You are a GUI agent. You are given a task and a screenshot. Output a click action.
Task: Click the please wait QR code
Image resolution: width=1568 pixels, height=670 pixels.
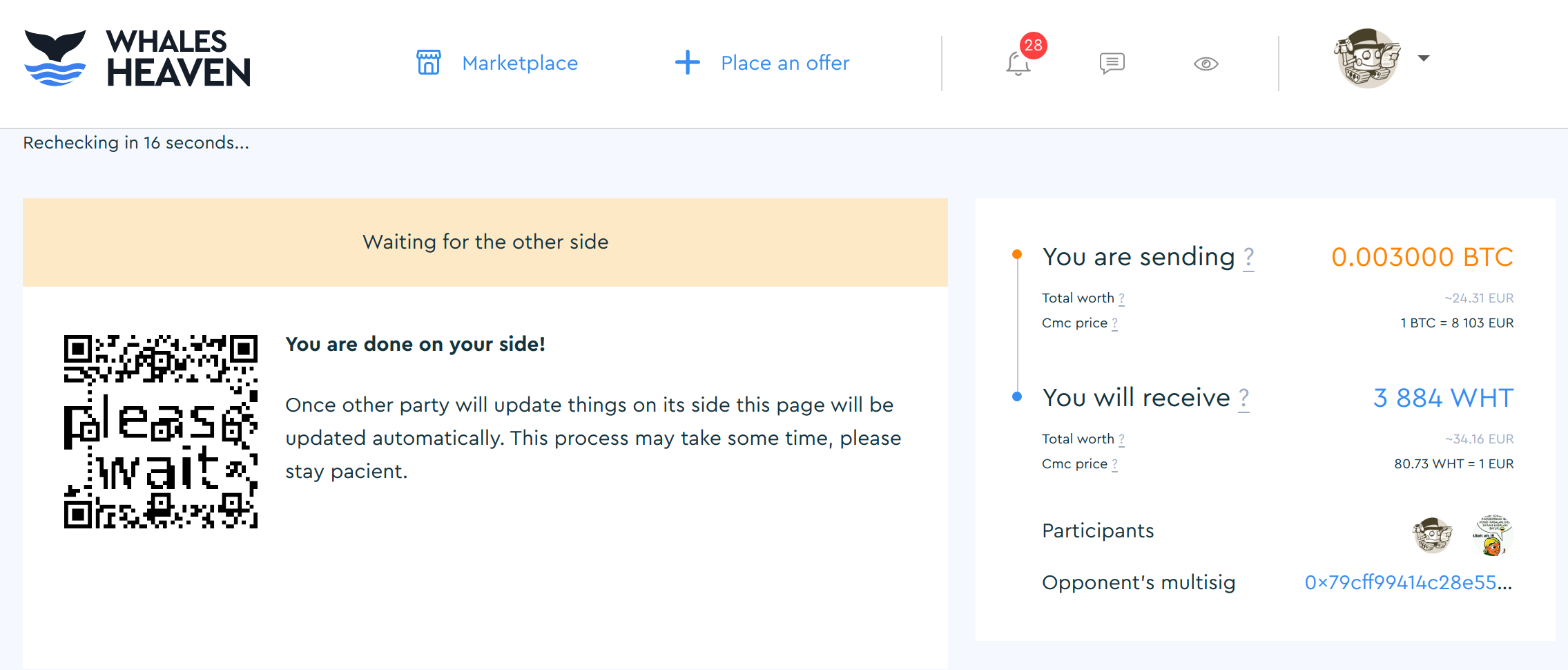point(161,432)
